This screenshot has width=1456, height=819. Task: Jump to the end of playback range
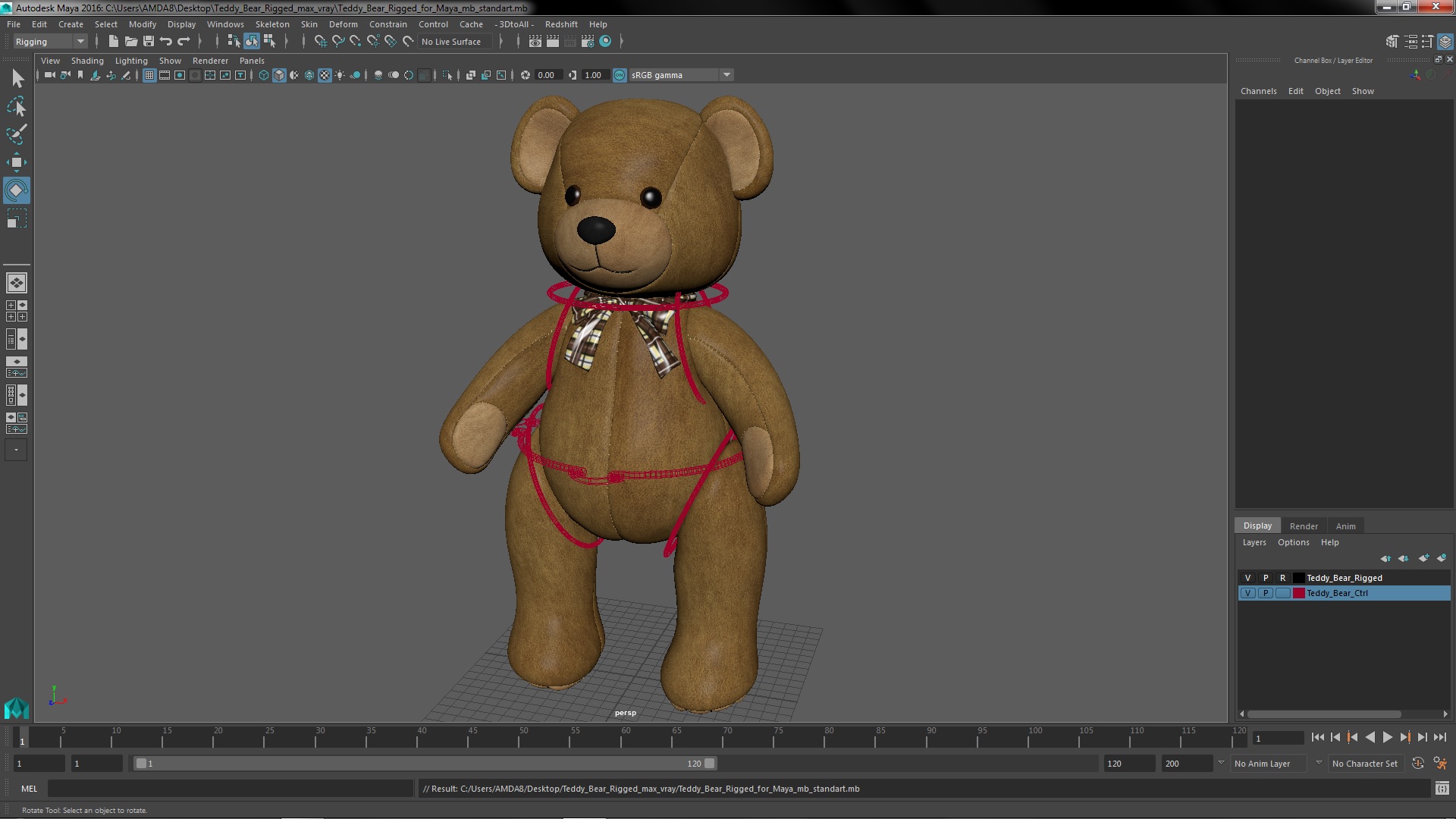coord(1439,737)
